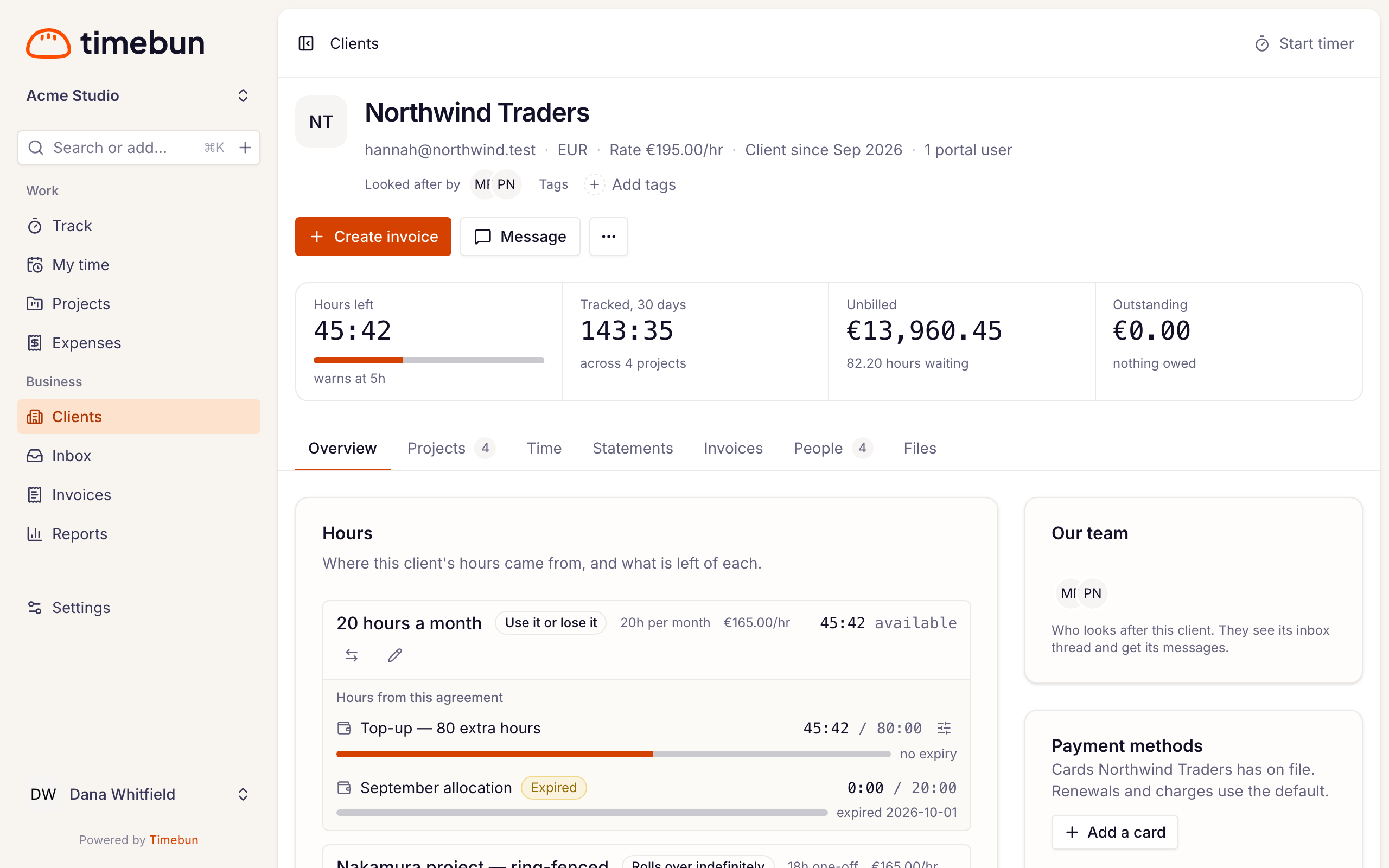Click the Hours left progress bar

(428, 360)
